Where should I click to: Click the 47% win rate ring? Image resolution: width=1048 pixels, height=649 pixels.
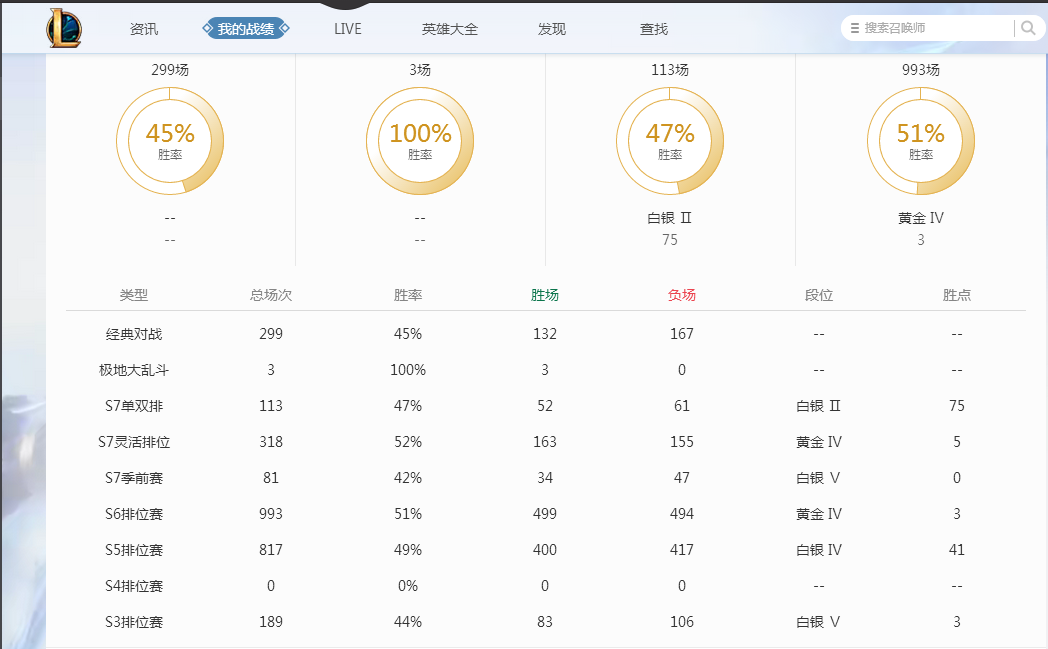(670, 141)
